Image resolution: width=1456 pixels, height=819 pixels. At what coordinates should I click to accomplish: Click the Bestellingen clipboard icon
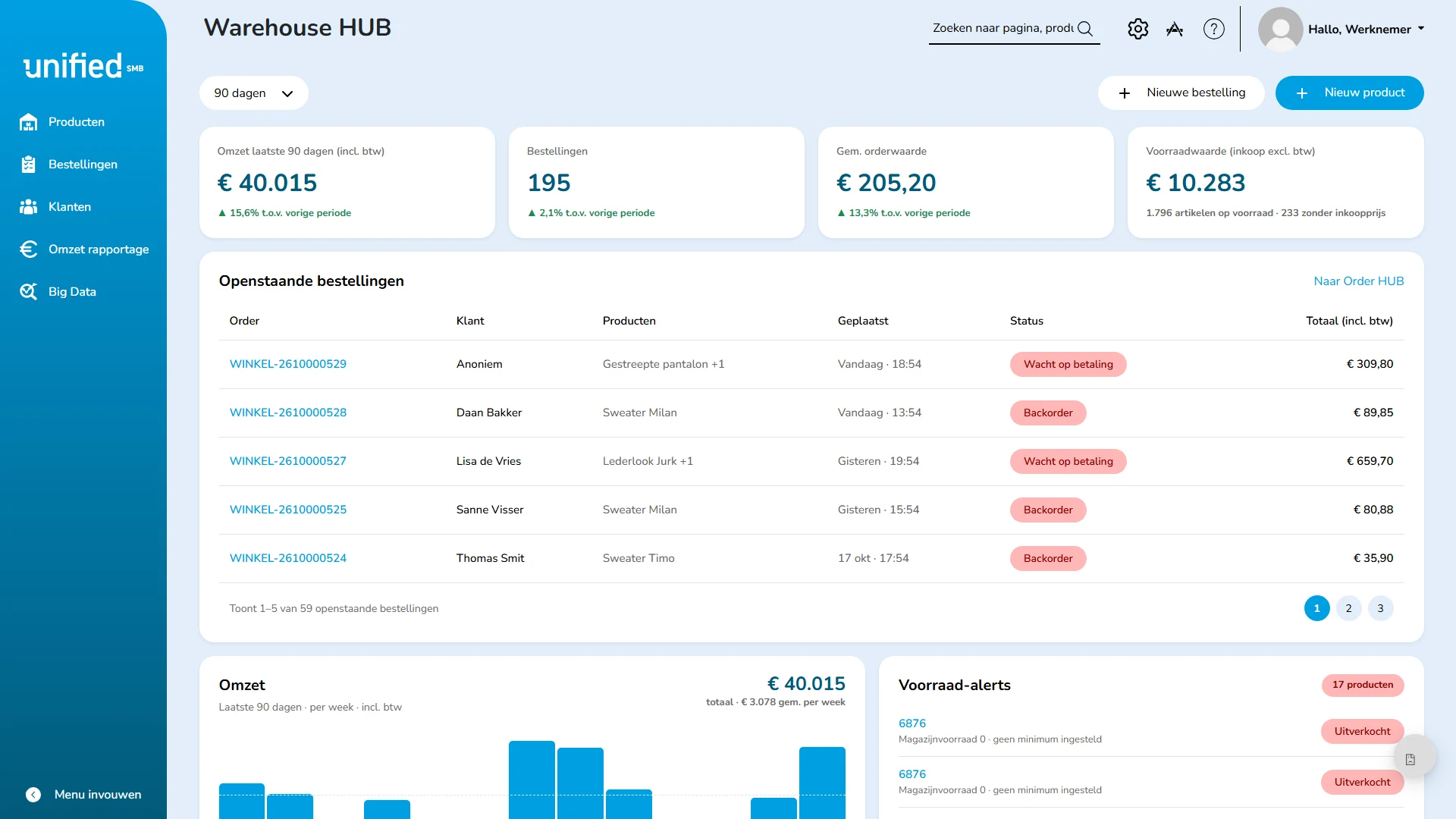(29, 165)
